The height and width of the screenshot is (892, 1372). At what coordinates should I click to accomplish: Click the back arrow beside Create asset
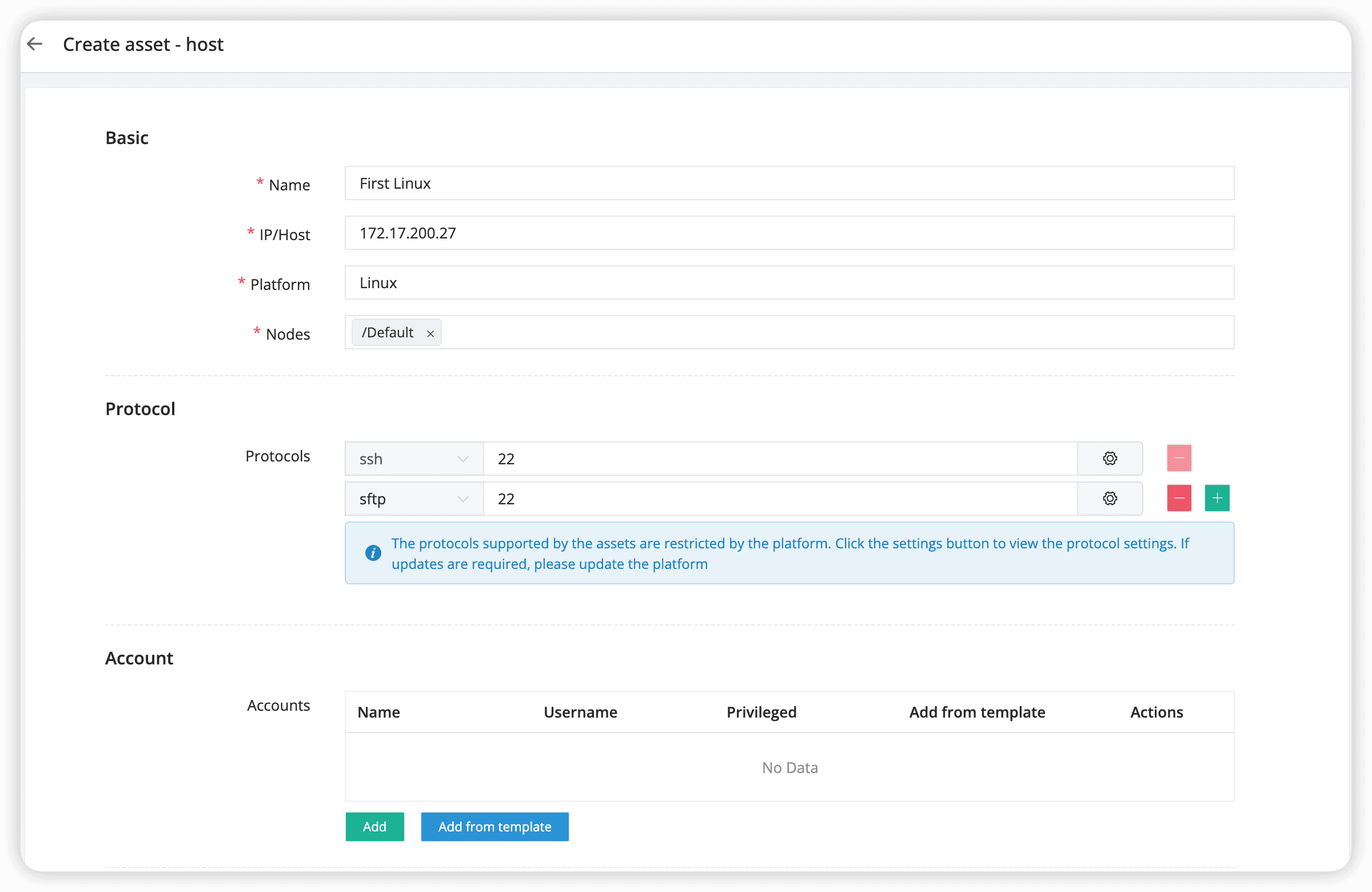(35, 44)
